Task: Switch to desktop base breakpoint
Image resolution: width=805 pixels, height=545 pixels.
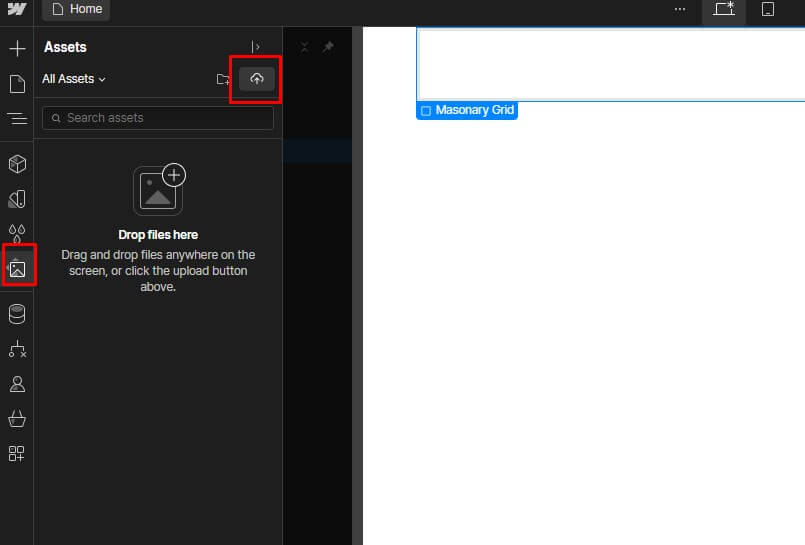Action: point(724,9)
